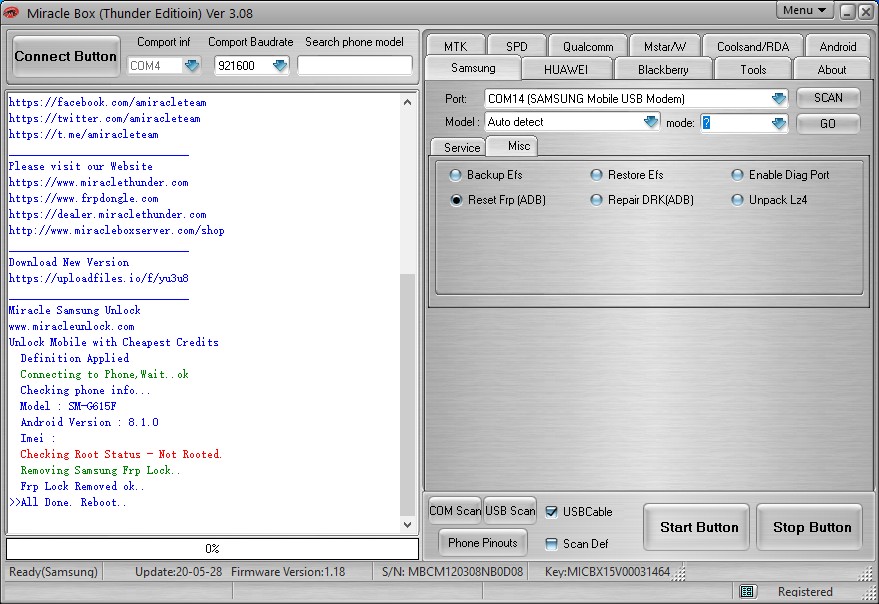Click the www.miraclethunder.com link in log
The image size is (879, 604).
click(x=99, y=183)
